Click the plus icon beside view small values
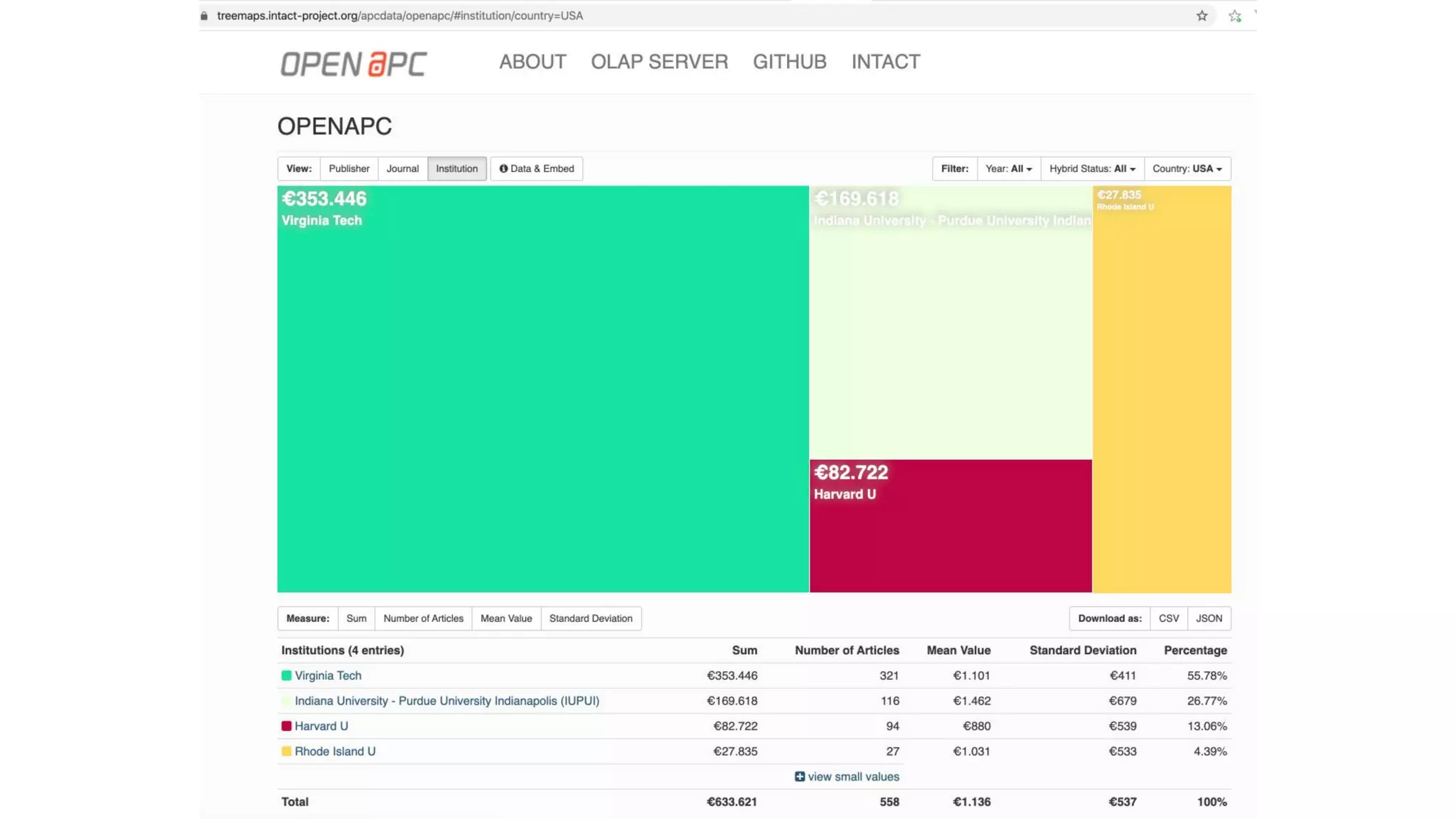1456x819 pixels. pos(800,776)
